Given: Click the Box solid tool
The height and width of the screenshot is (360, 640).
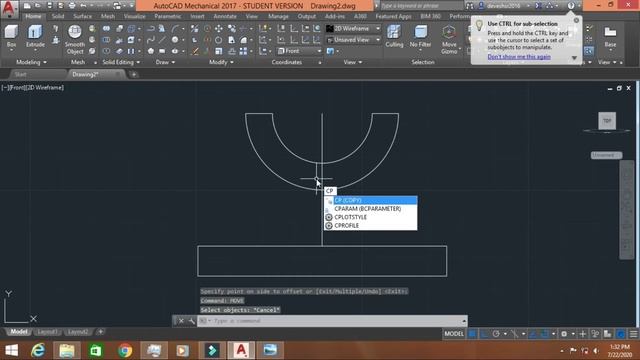Looking at the screenshot, I should click(11, 36).
